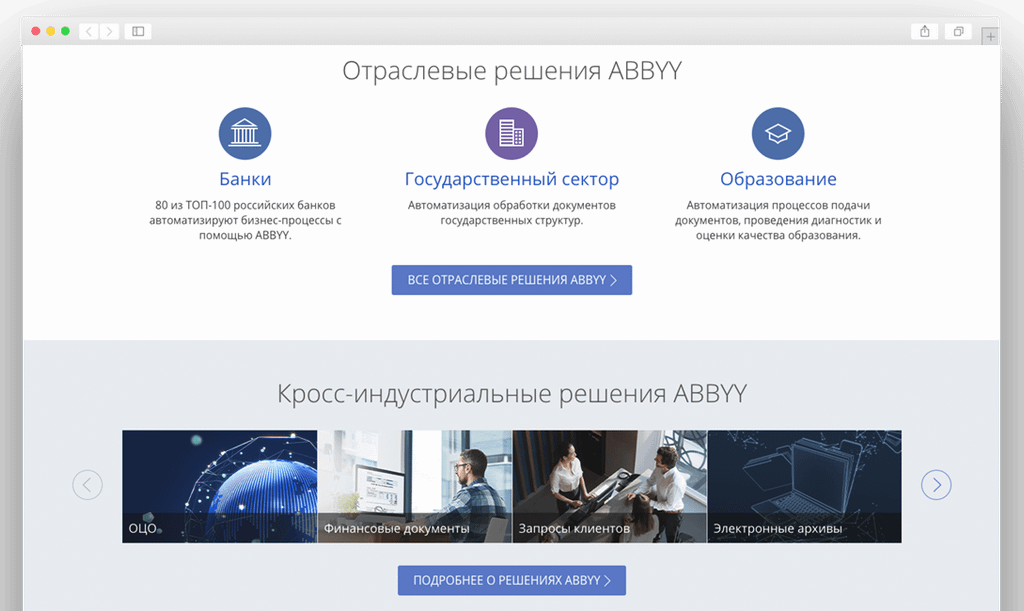The height and width of the screenshot is (611, 1024).
Task: Show previous carousel slide arrow
Action: pos(88,485)
